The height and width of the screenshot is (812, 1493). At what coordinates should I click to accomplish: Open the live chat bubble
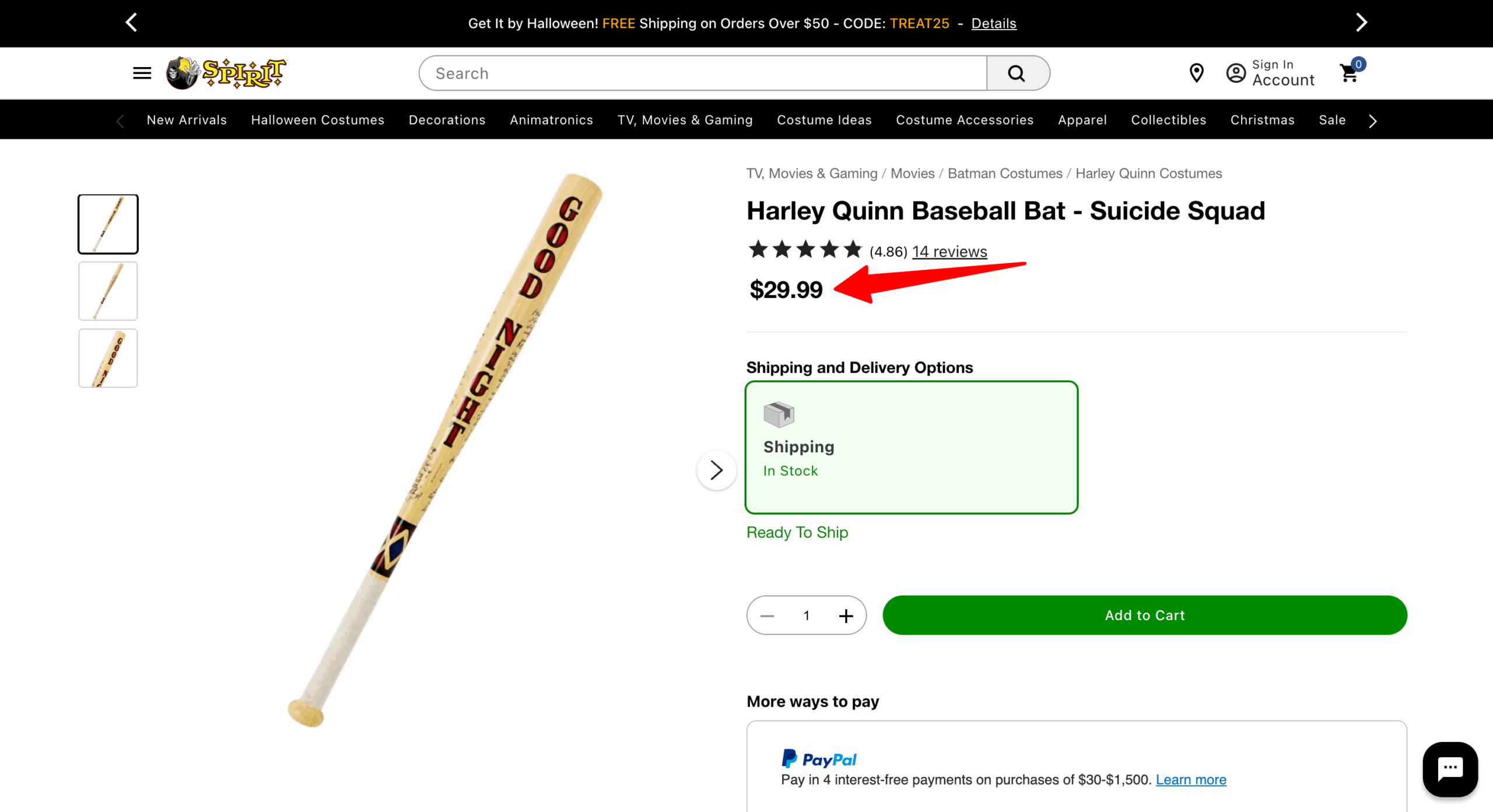(x=1449, y=768)
